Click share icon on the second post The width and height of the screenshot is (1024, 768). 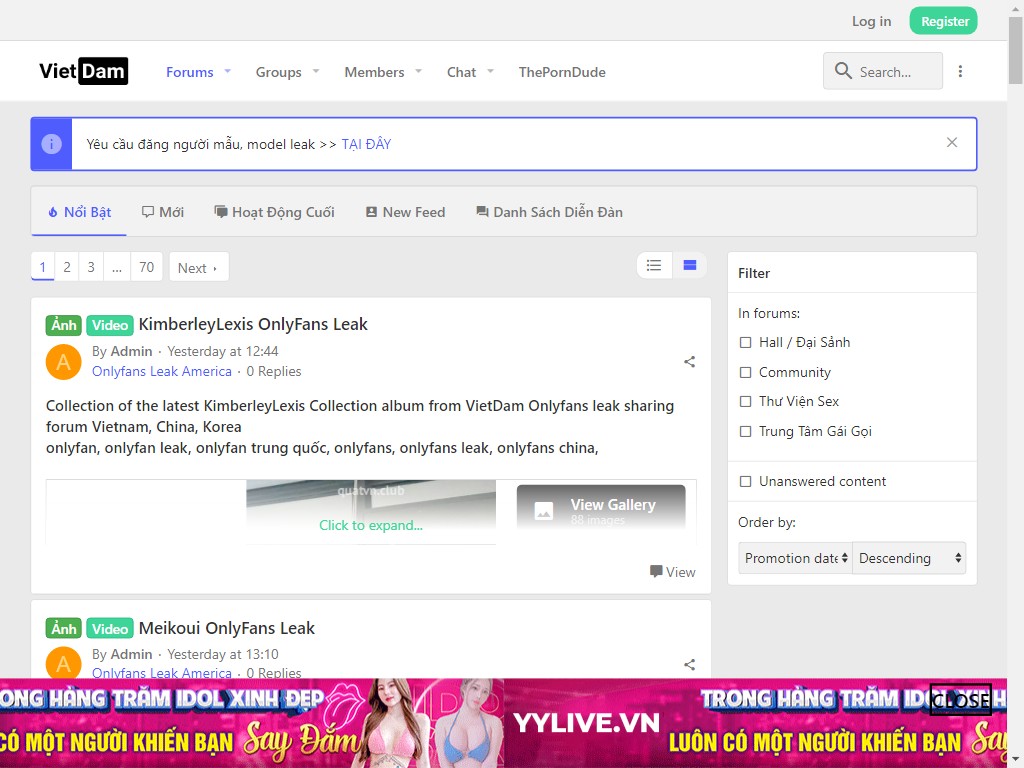[x=689, y=664]
